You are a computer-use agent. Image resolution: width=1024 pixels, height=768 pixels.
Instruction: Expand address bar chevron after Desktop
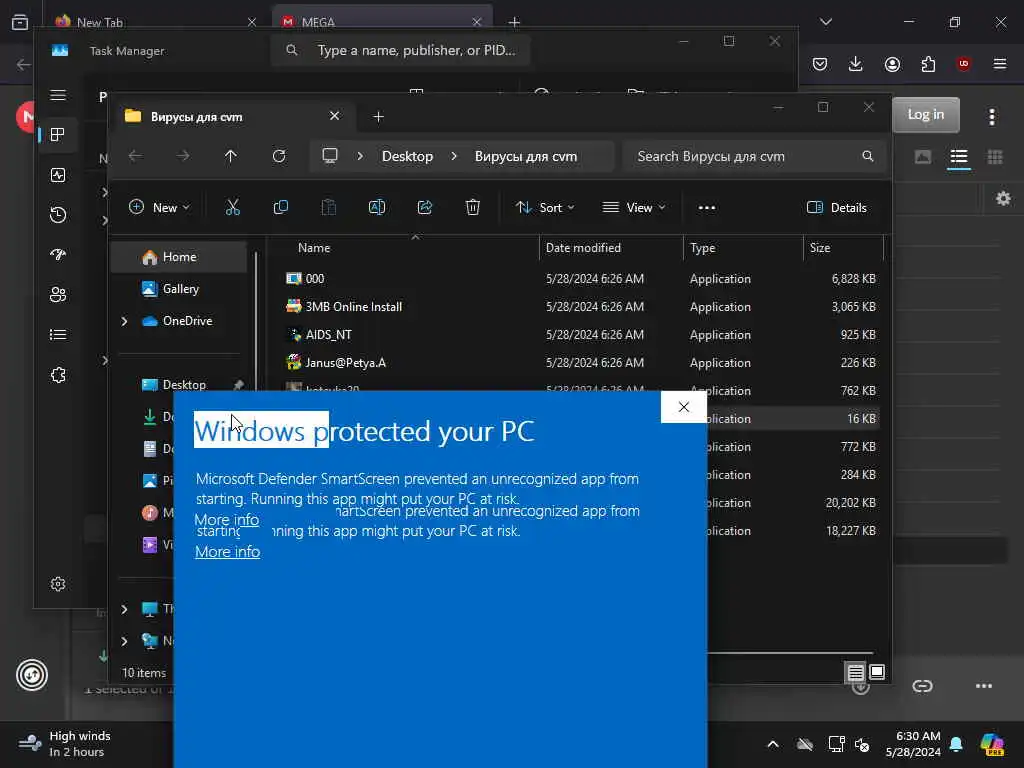454,157
